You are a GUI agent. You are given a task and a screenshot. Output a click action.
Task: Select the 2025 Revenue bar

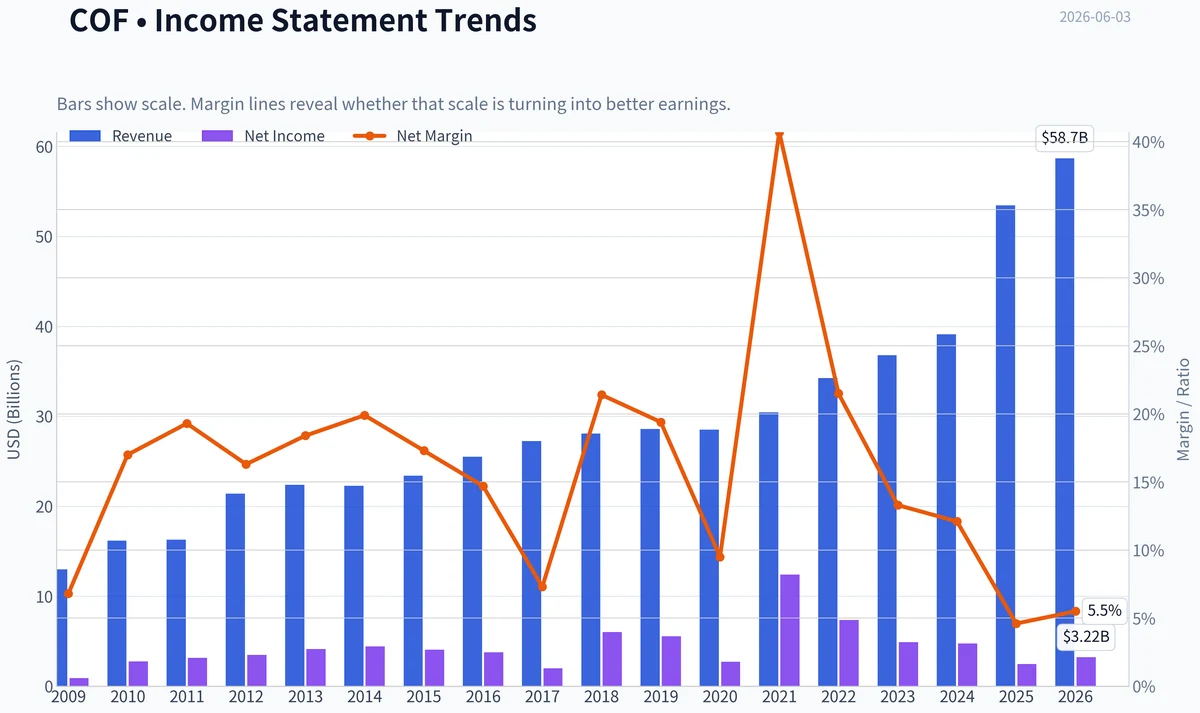click(1006, 446)
